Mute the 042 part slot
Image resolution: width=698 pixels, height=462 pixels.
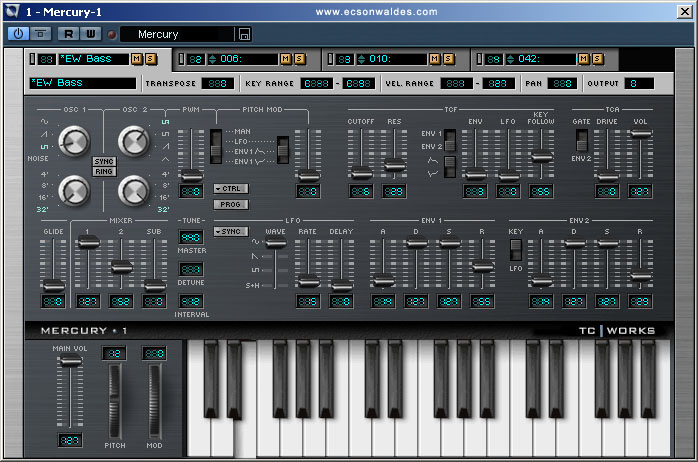tap(584, 59)
